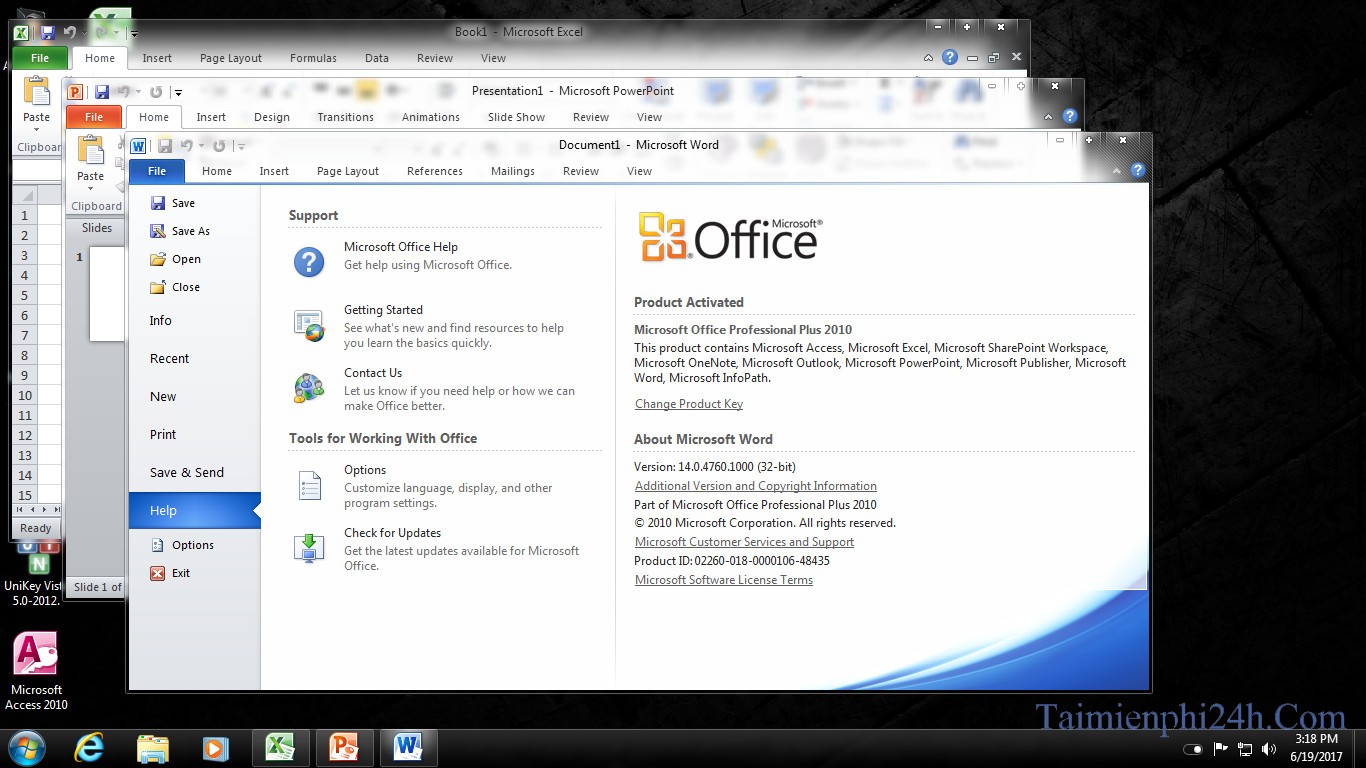
Task: Minimize the ribbon caret in Excel
Action: [x=929, y=59]
